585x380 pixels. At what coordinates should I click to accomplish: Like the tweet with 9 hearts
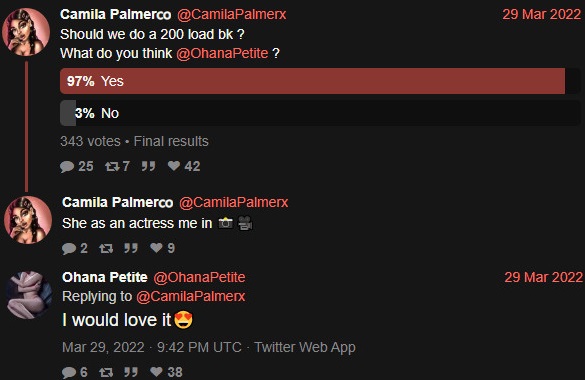pos(156,248)
